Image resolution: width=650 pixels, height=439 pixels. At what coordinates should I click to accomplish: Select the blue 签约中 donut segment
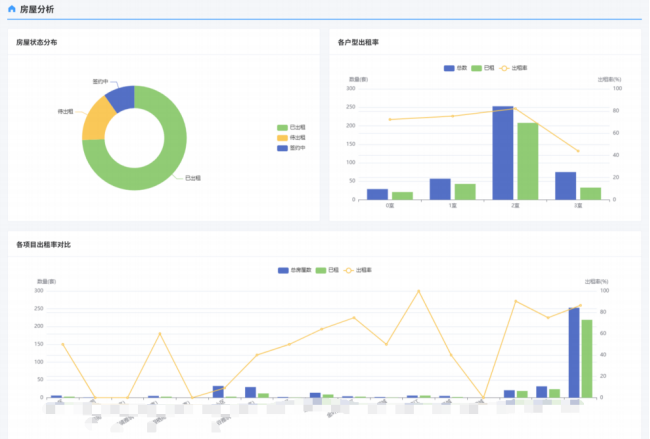(x=120, y=98)
